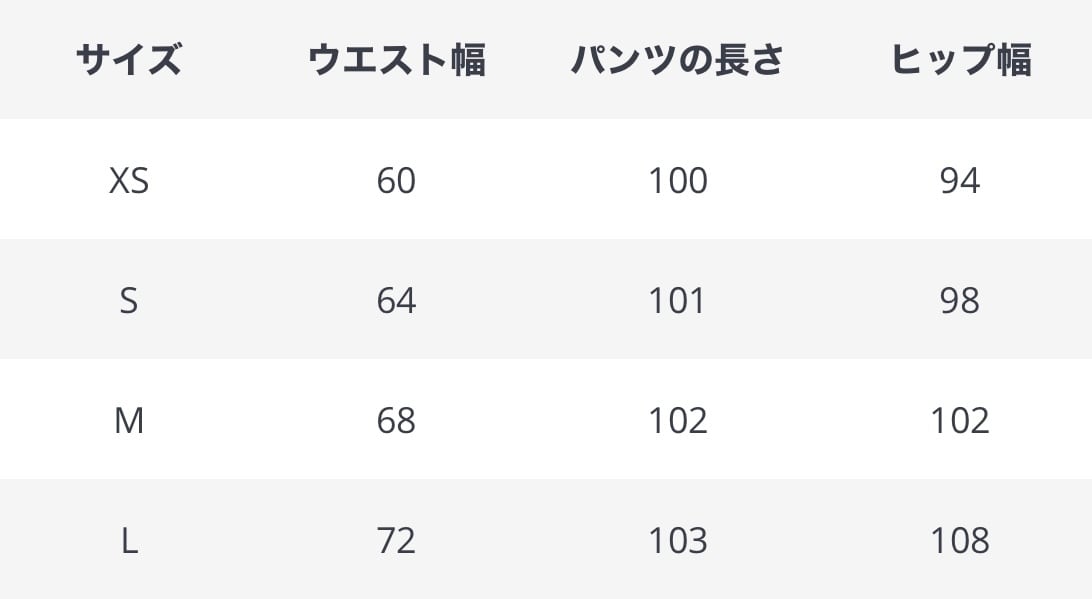
Task: Click the S size row label
Action: [x=128, y=301]
